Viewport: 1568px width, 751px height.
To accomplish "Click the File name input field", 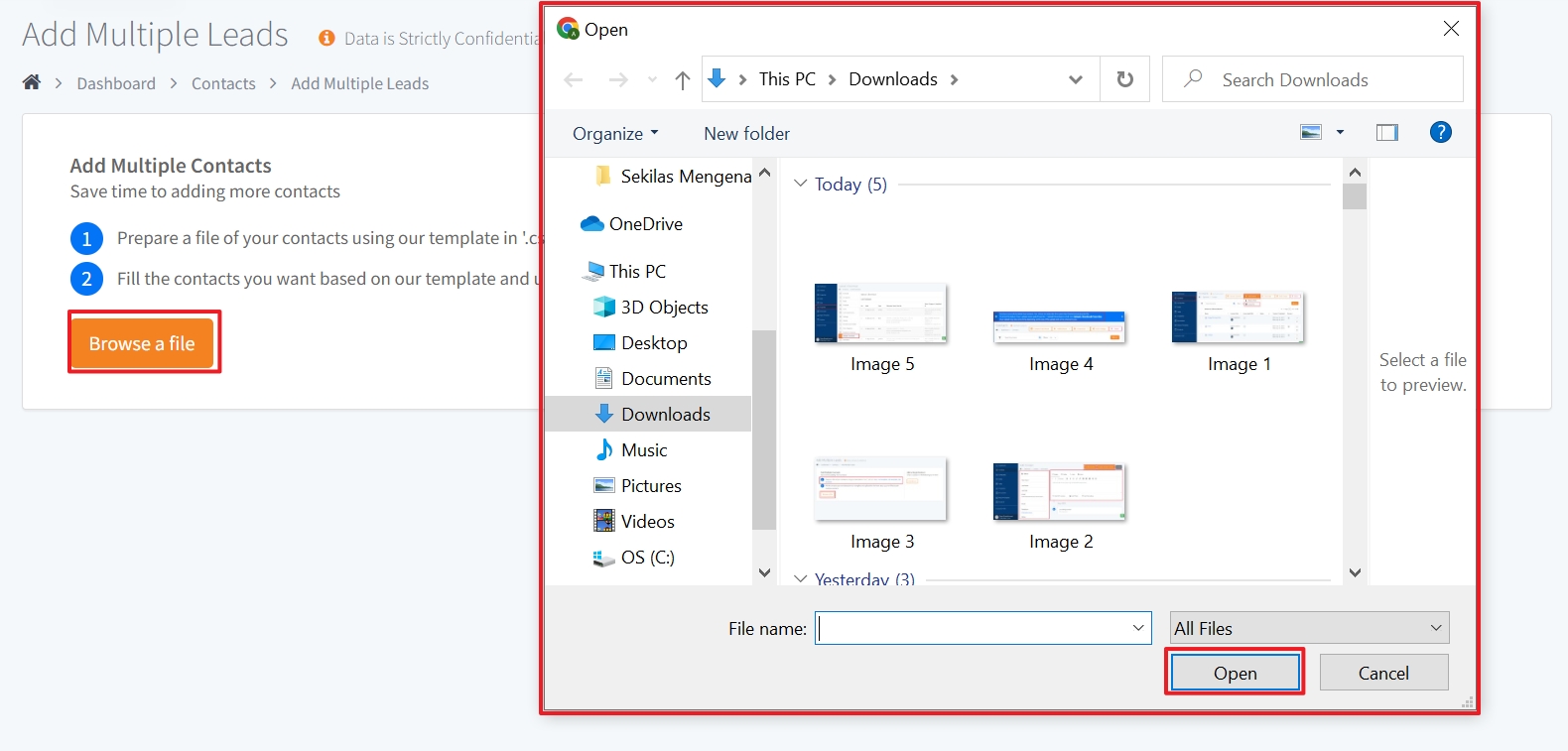I will 973,628.
